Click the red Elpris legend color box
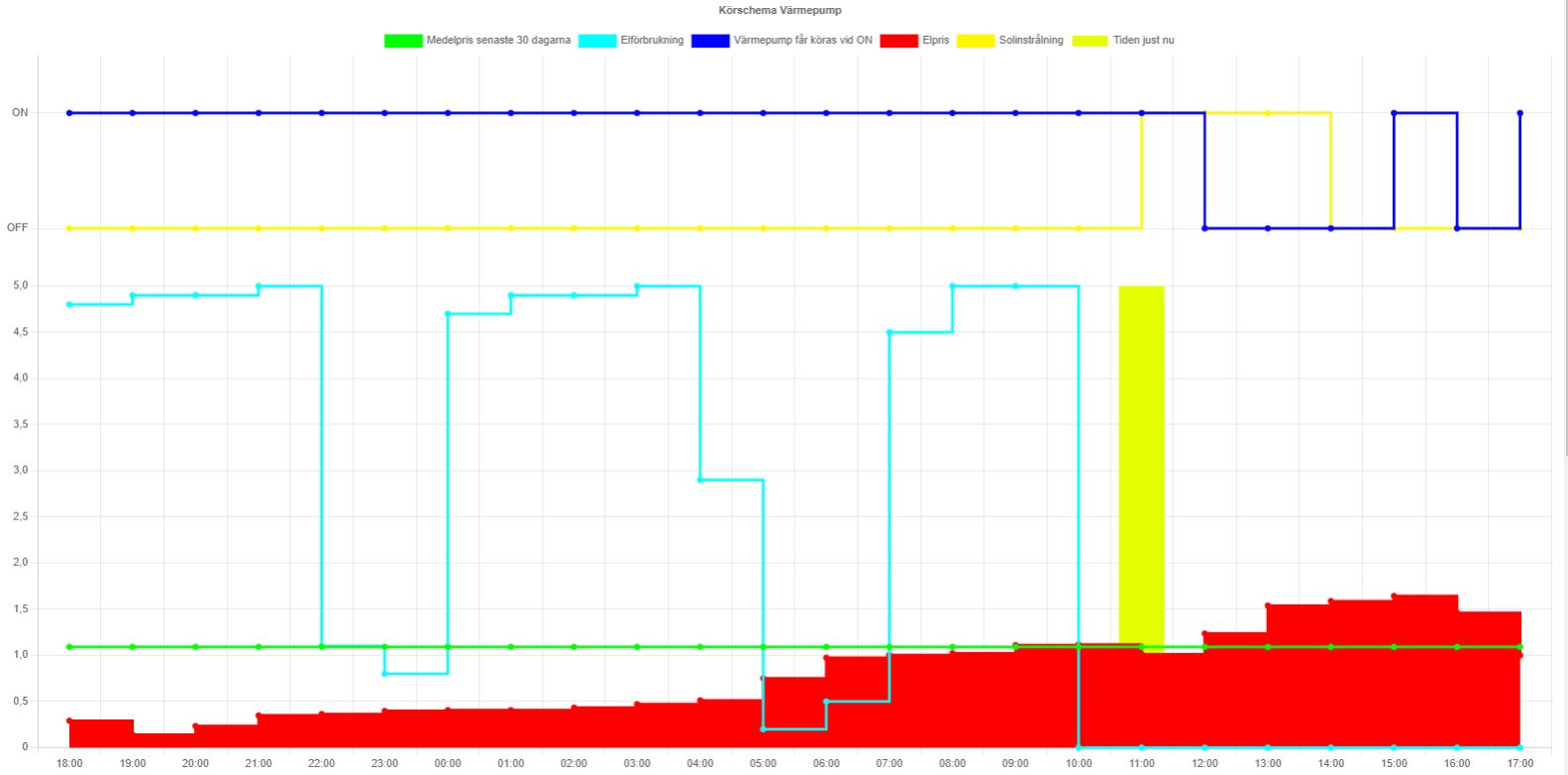1568x775 pixels. coord(899,41)
